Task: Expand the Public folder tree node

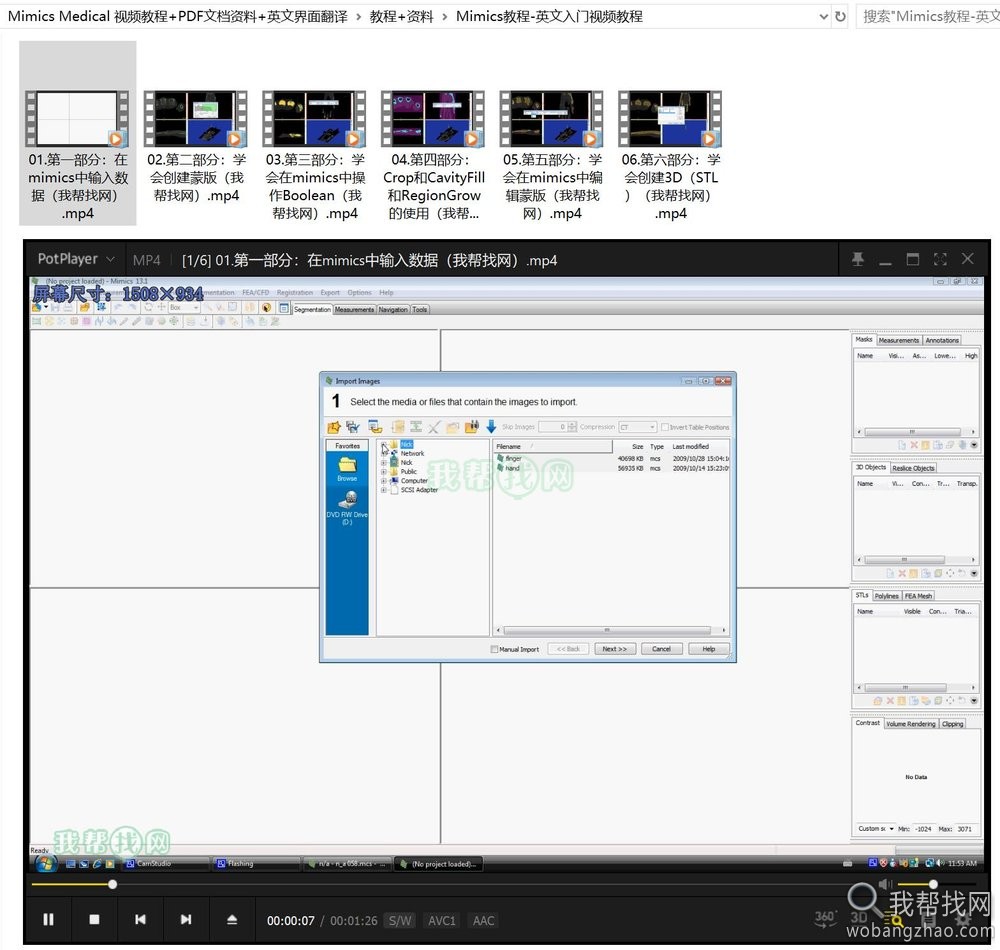Action: click(x=384, y=472)
